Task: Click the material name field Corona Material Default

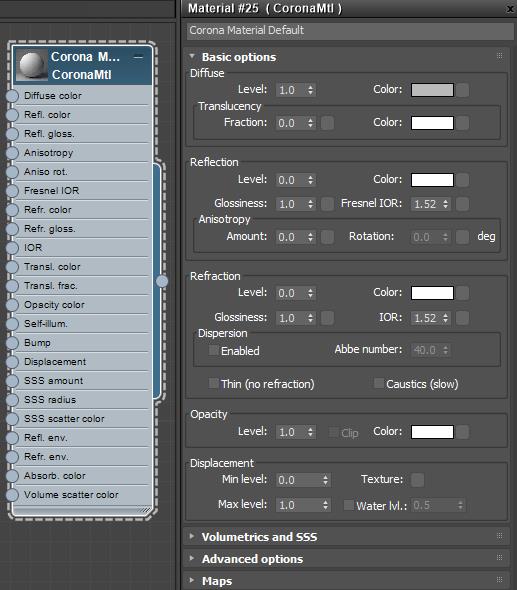Action: [x=350, y=30]
